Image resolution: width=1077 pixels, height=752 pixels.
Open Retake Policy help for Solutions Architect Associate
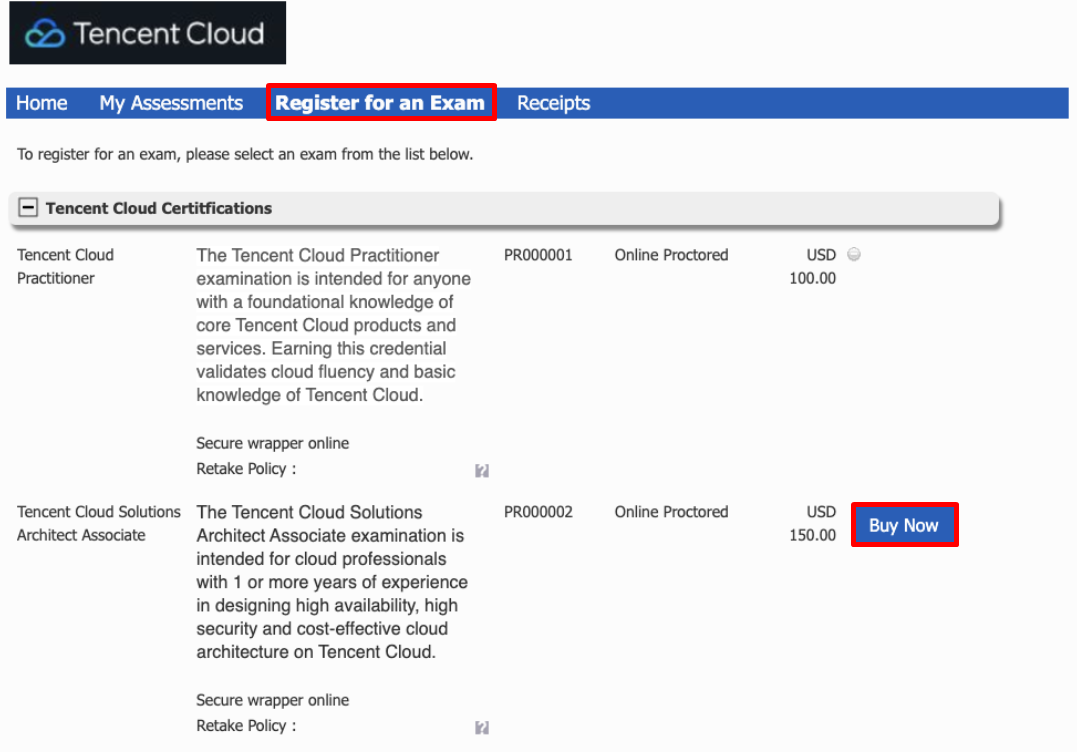coord(482,727)
